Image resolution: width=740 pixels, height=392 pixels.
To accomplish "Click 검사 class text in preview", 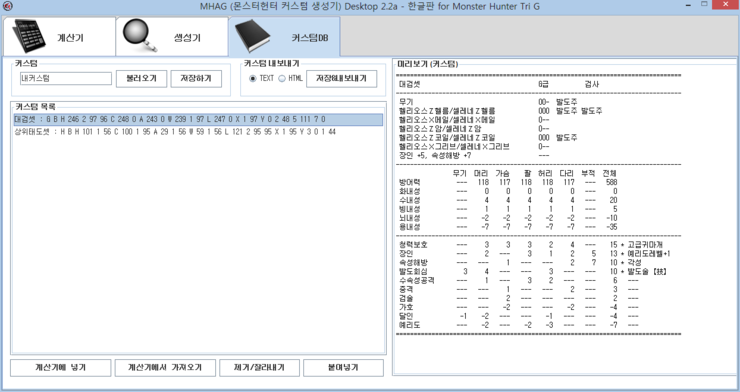I will pos(592,84).
